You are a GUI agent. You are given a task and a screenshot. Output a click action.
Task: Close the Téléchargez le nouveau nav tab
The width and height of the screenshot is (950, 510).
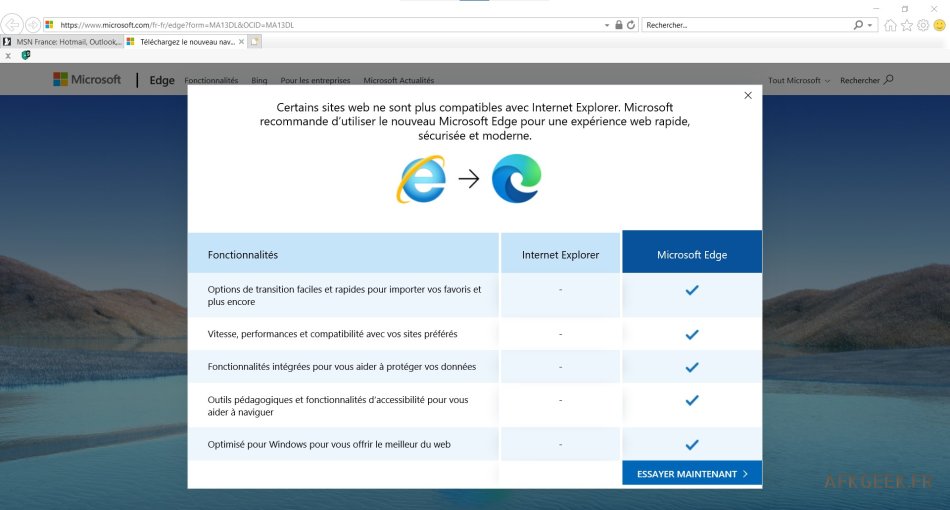pos(242,42)
